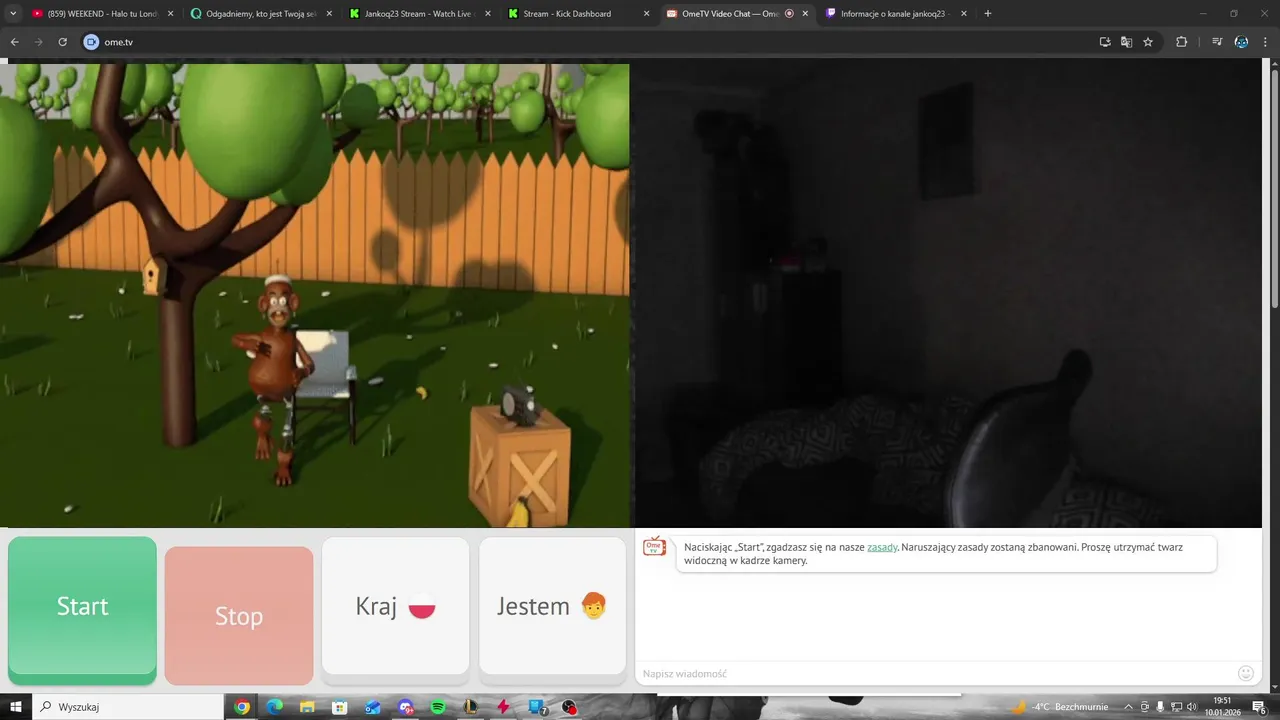1280x720 pixels.
Task: Go back in browser history
Action: click(14, 42)
